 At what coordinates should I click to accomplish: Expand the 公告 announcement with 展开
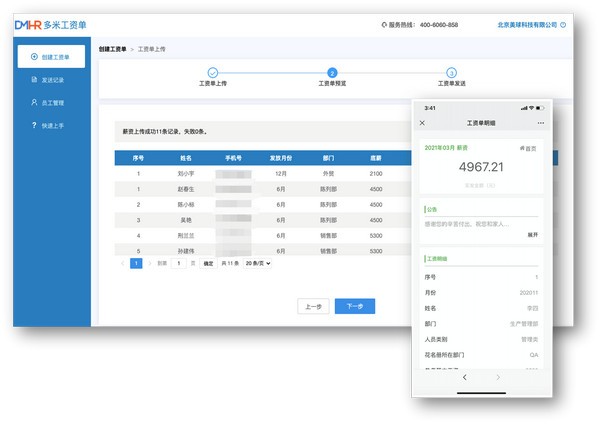532,234
